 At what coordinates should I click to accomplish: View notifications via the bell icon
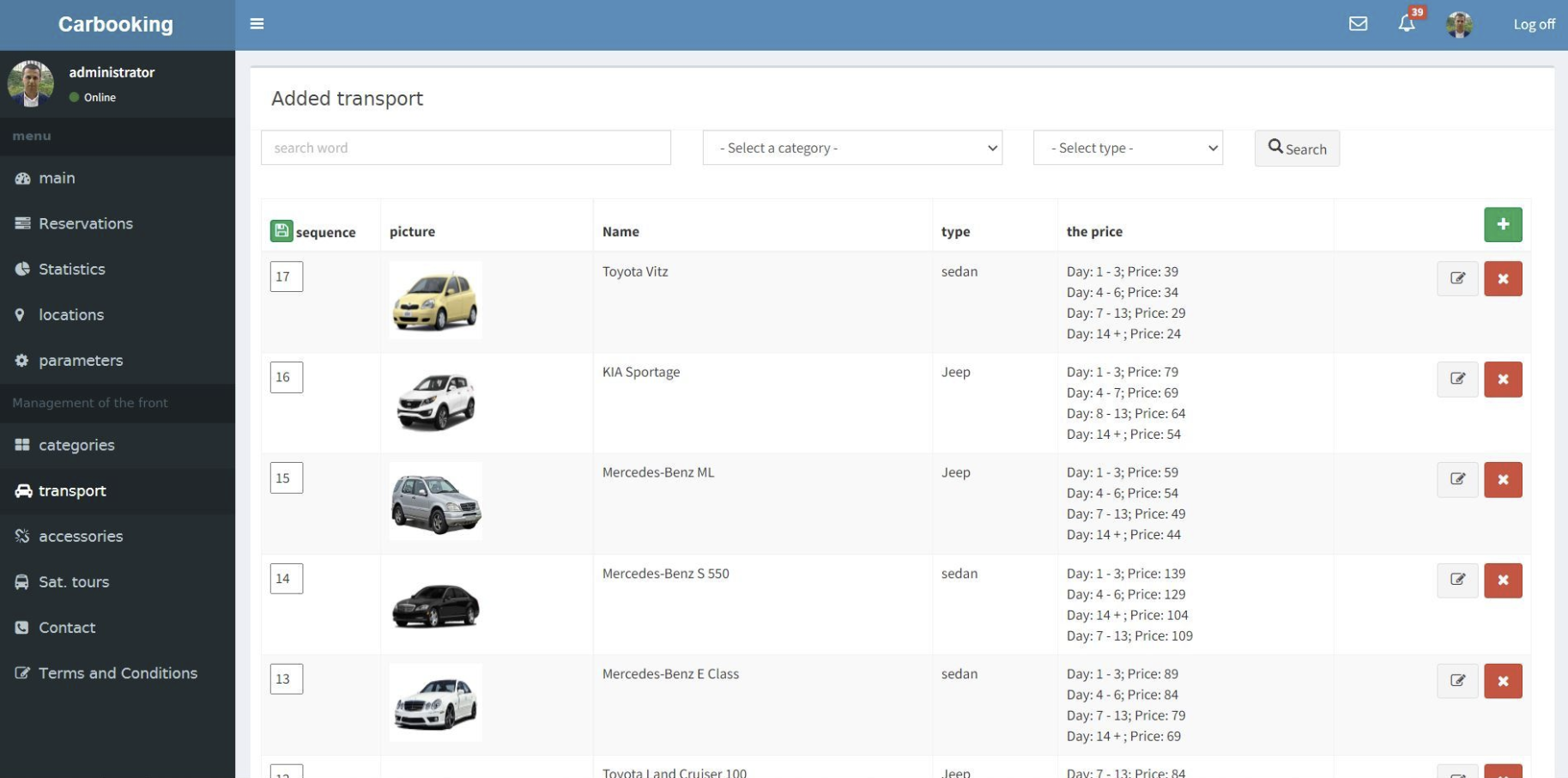pos(1406,24)
